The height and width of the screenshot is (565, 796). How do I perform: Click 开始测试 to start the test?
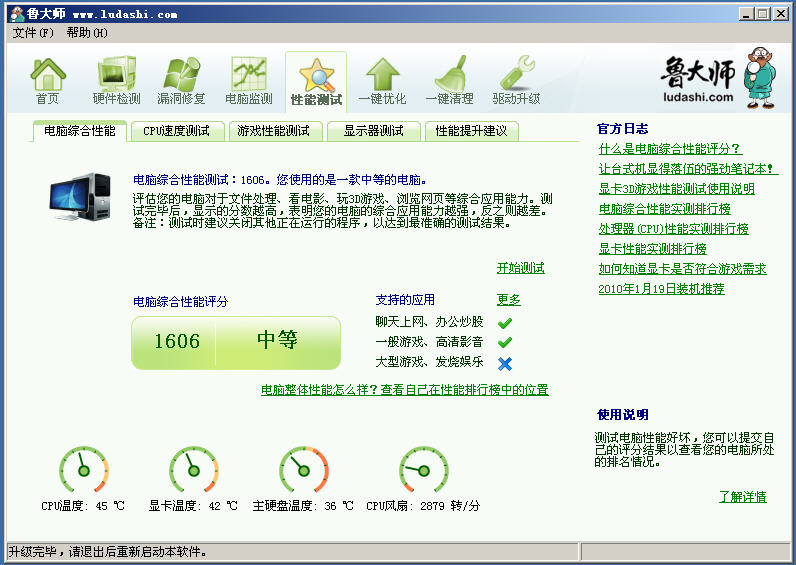[x=520, y=268]
